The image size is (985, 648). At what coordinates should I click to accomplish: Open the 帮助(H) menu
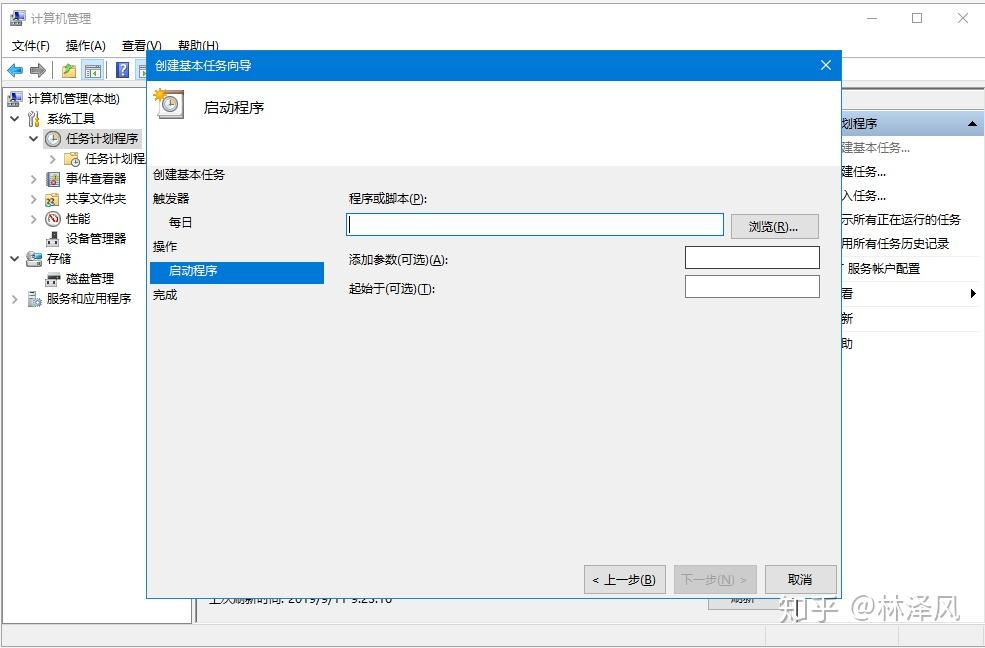tap(198, 46)
